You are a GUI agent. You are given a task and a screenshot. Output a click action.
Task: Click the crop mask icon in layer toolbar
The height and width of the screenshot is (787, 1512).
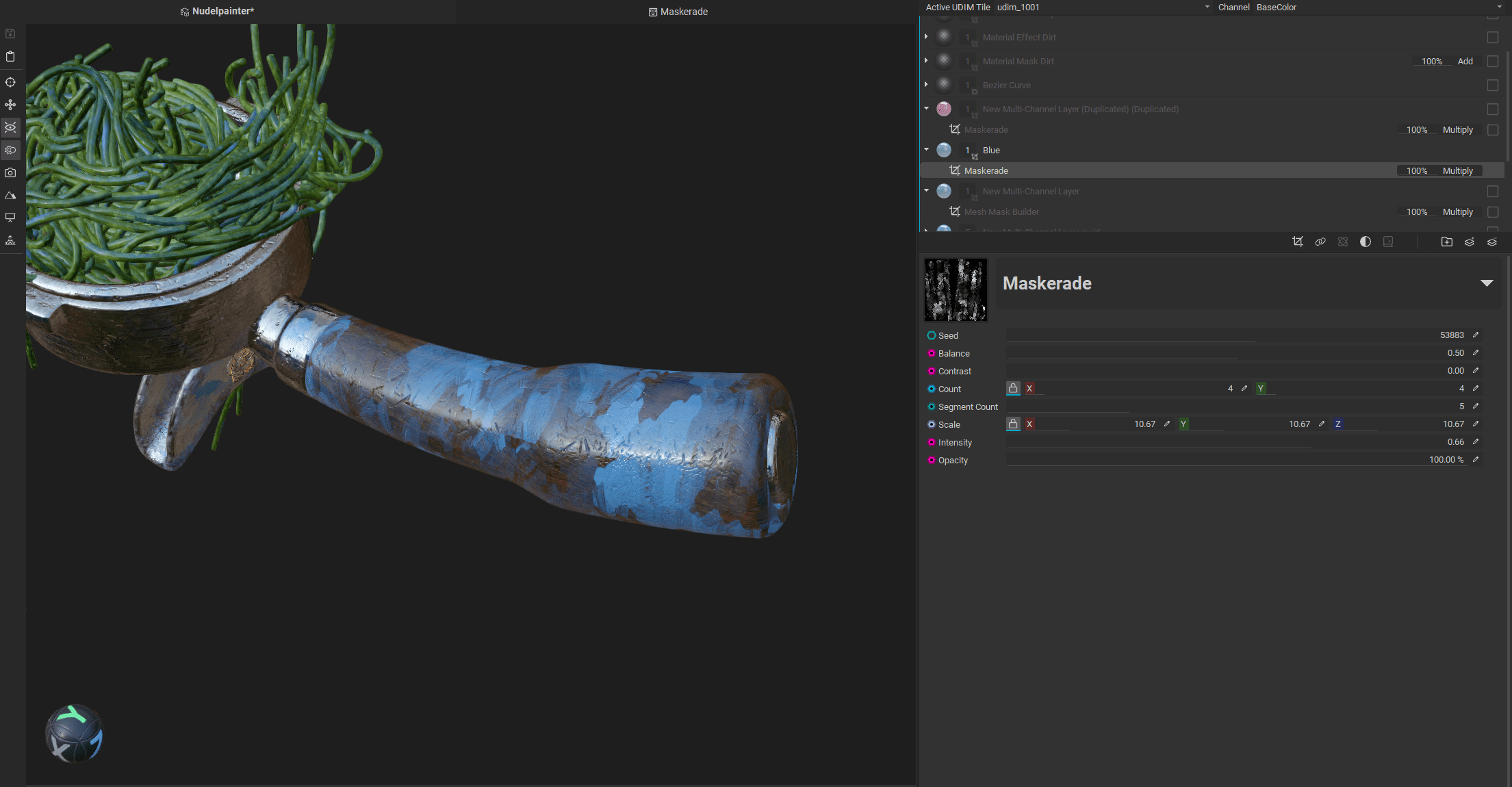point(1298,242)
